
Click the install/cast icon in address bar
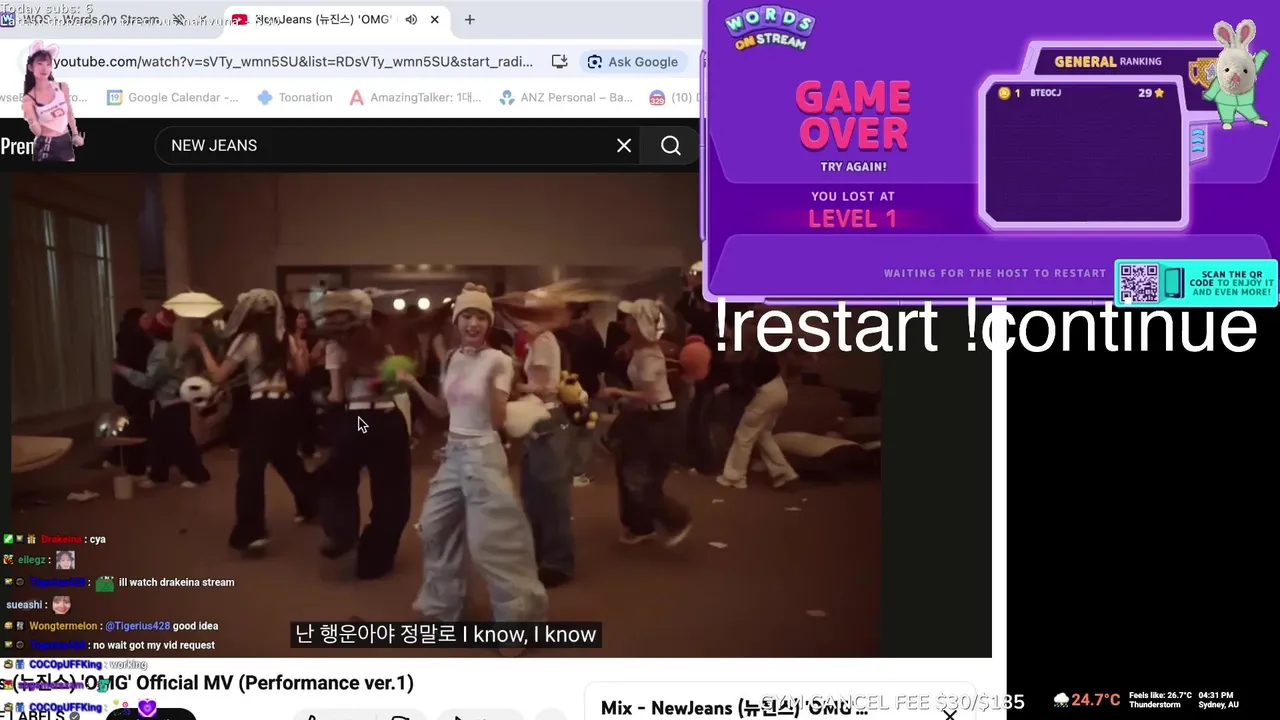[560, 61]
